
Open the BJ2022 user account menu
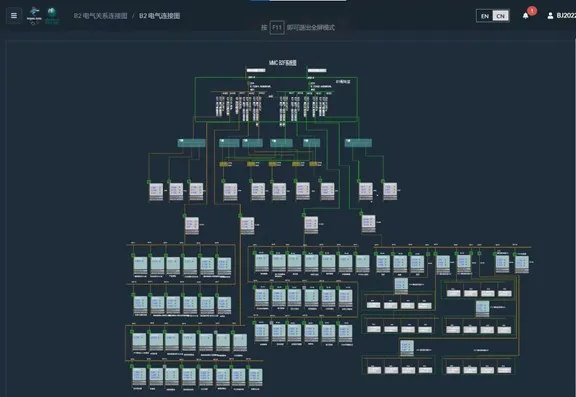pos(561,16)
